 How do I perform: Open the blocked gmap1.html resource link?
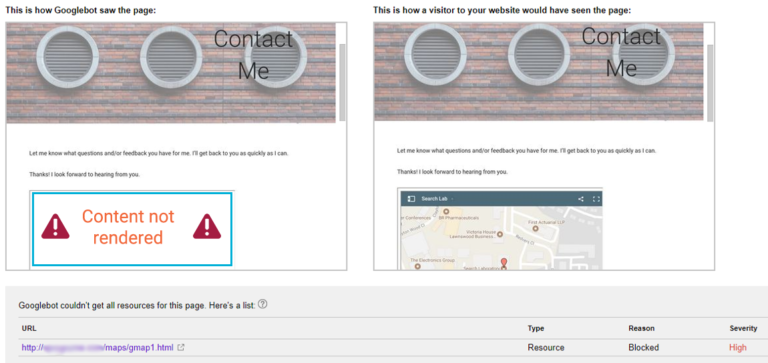click(x=97, y=348)
